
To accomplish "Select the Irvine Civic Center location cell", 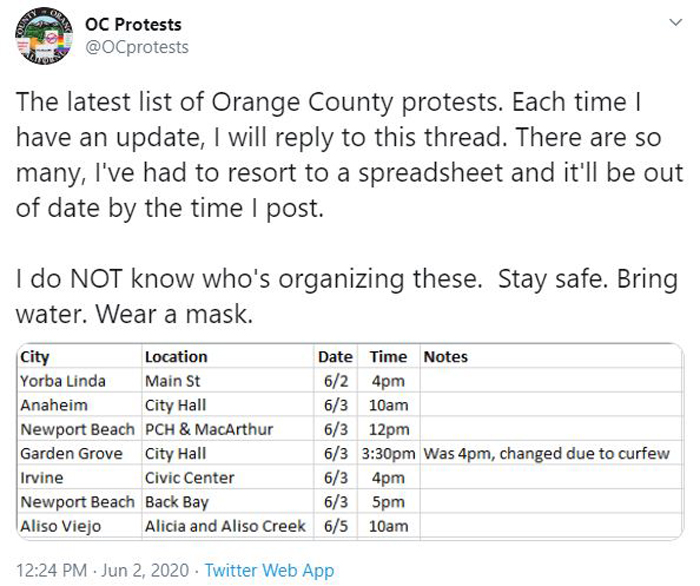I will (228, 478).
